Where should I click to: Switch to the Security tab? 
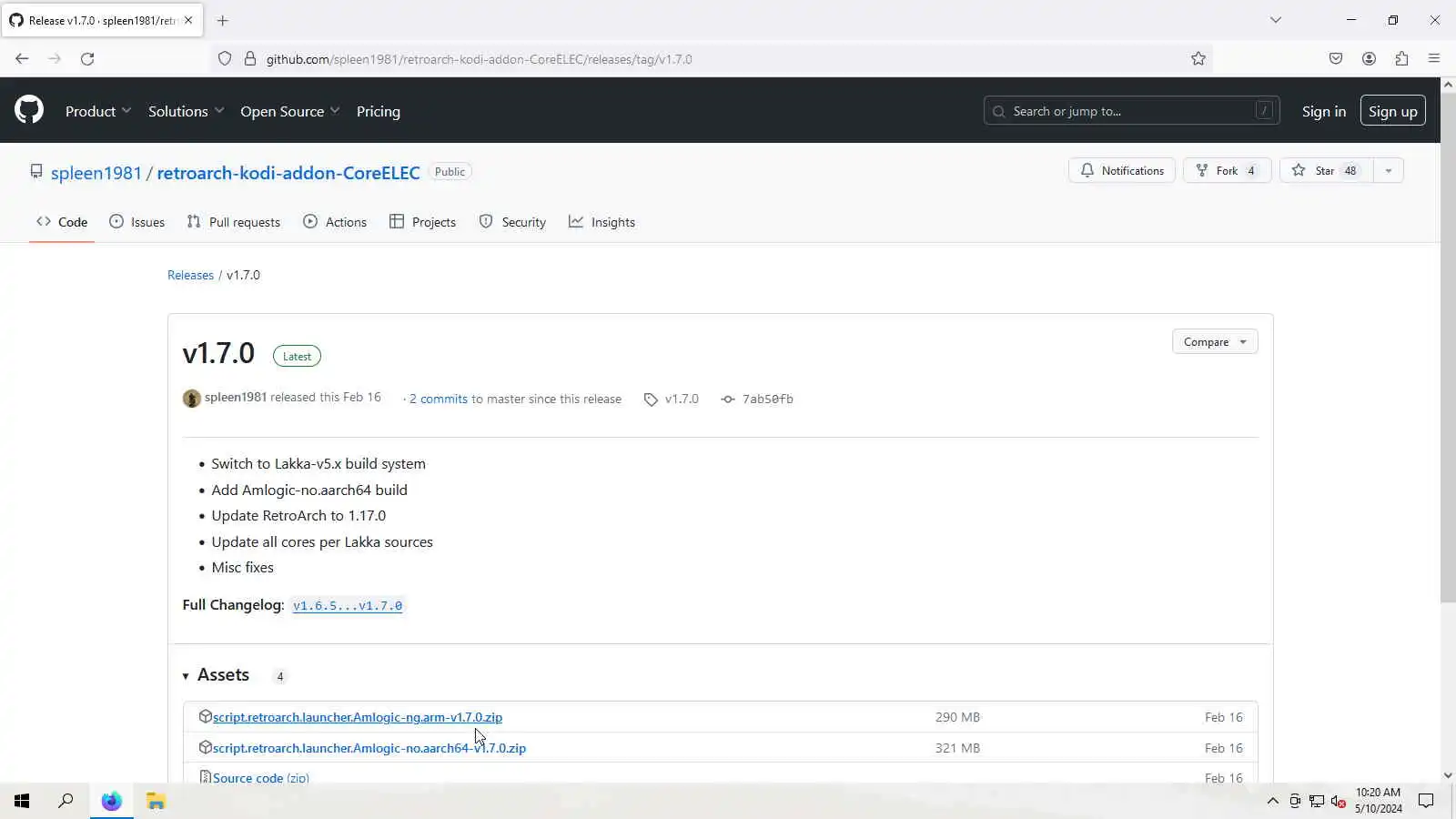tap(512, 222)
